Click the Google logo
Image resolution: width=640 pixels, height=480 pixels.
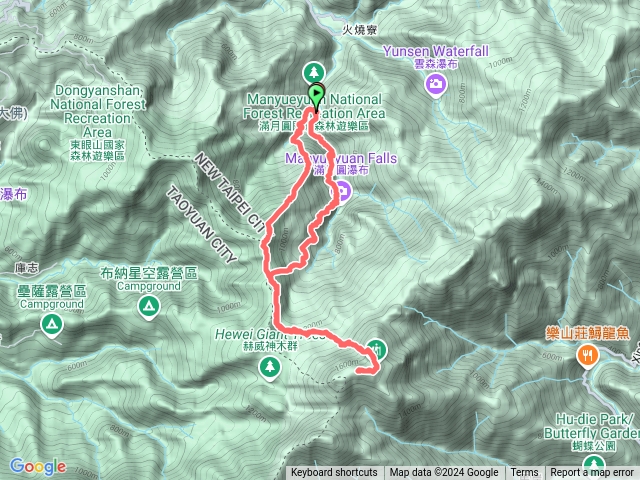38,466
